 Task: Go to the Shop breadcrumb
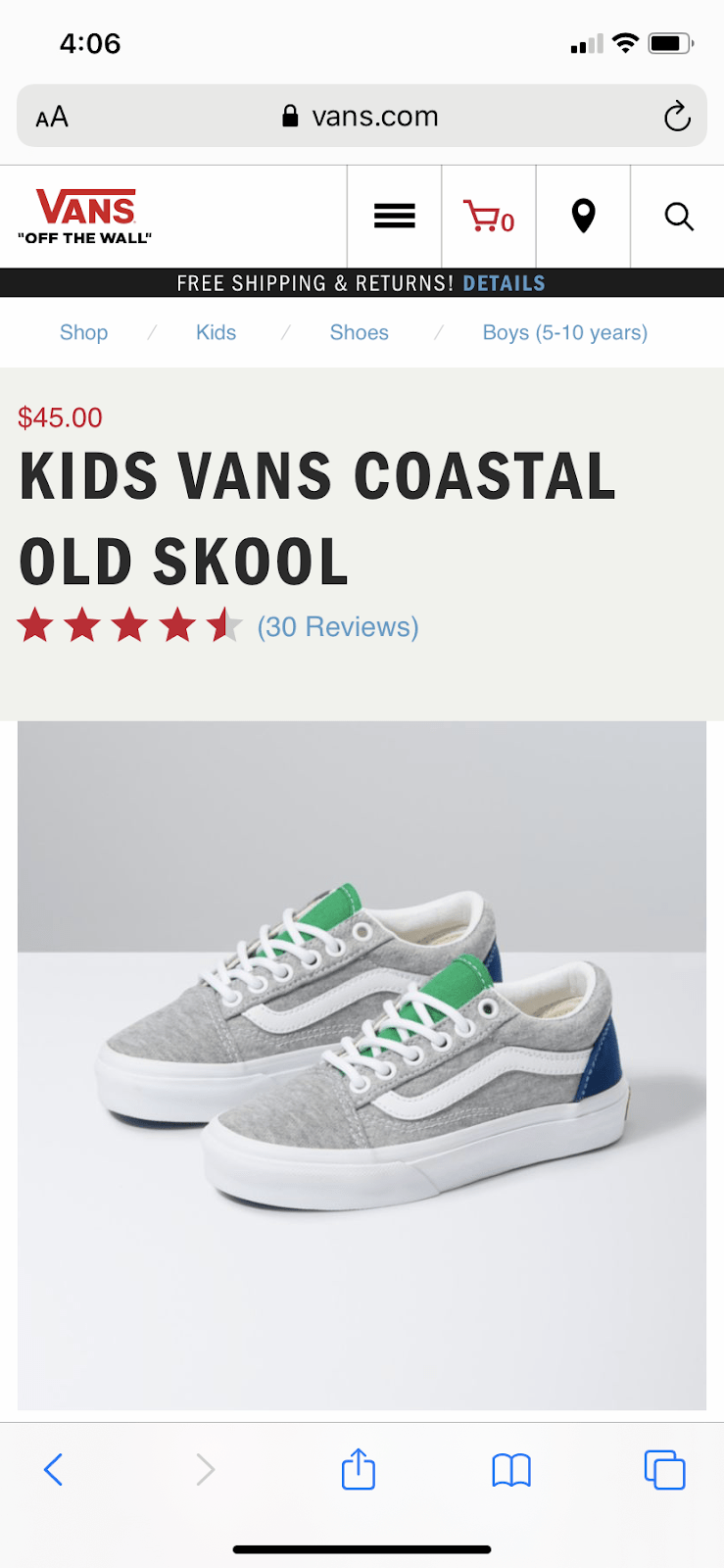[x=83, y=332]
